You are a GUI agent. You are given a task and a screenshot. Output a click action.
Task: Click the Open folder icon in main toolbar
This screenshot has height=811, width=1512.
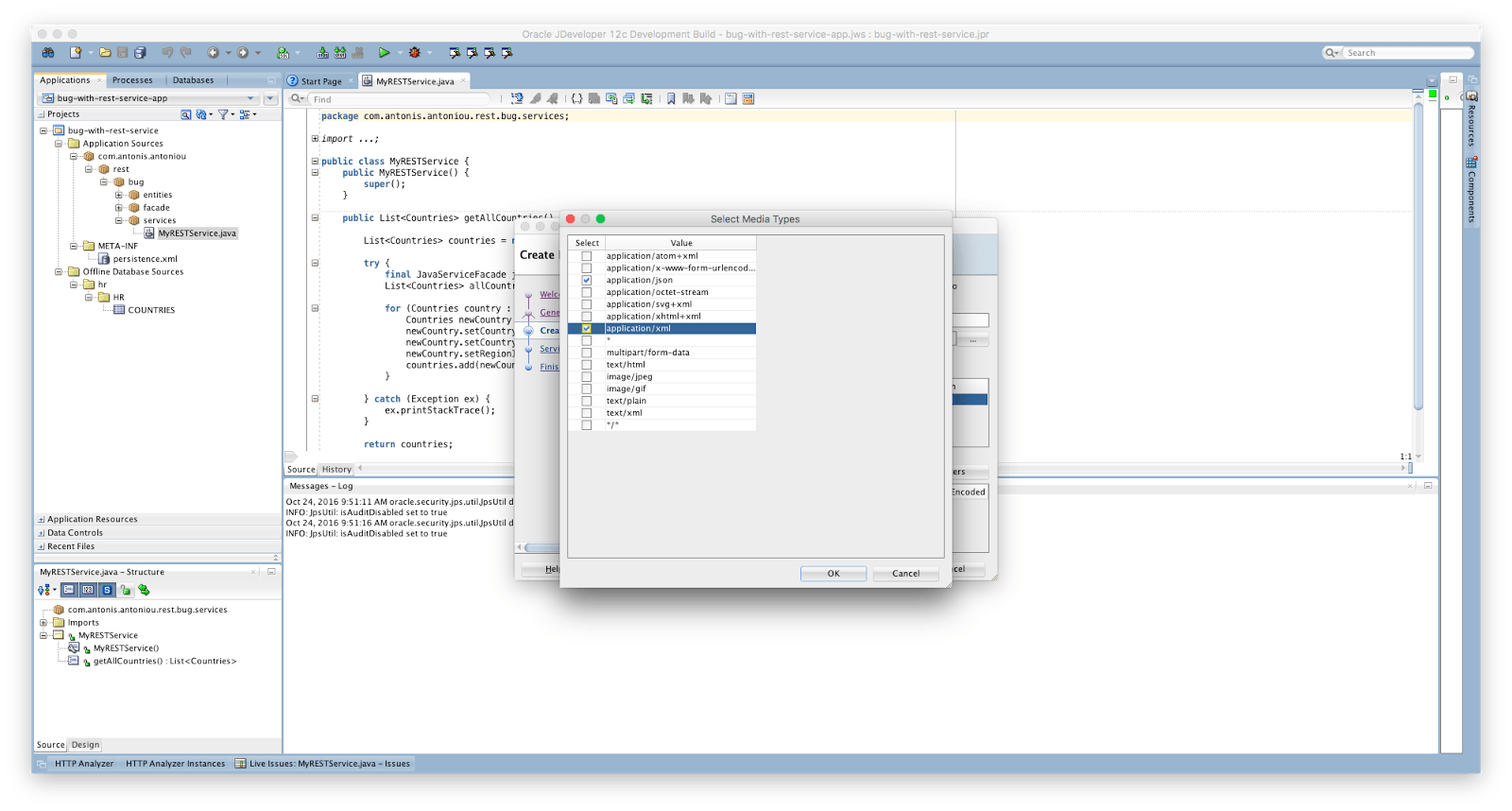tap(105, 53)
